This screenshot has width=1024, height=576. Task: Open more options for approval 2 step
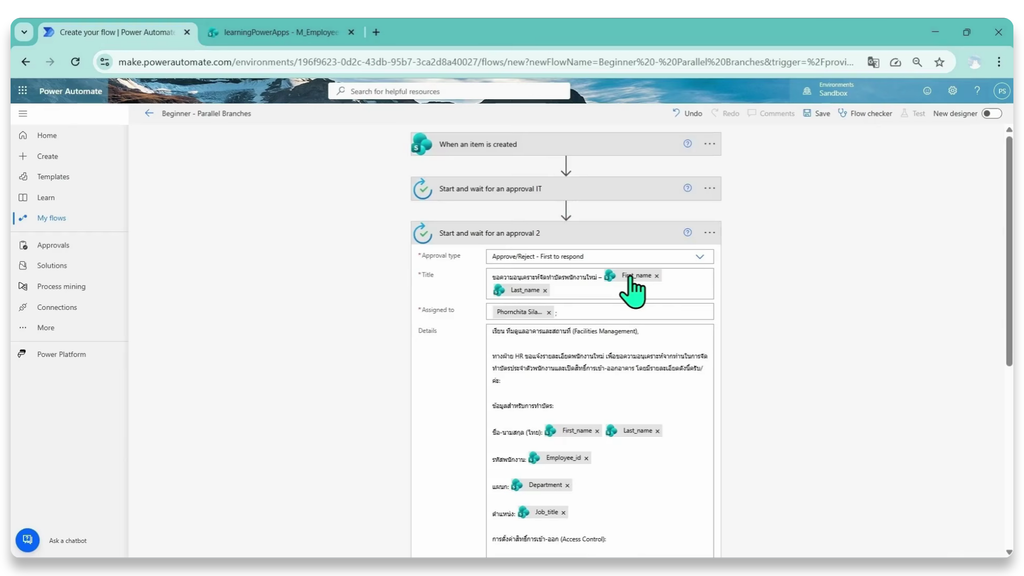pyautogui.click(x=709, y=232)
